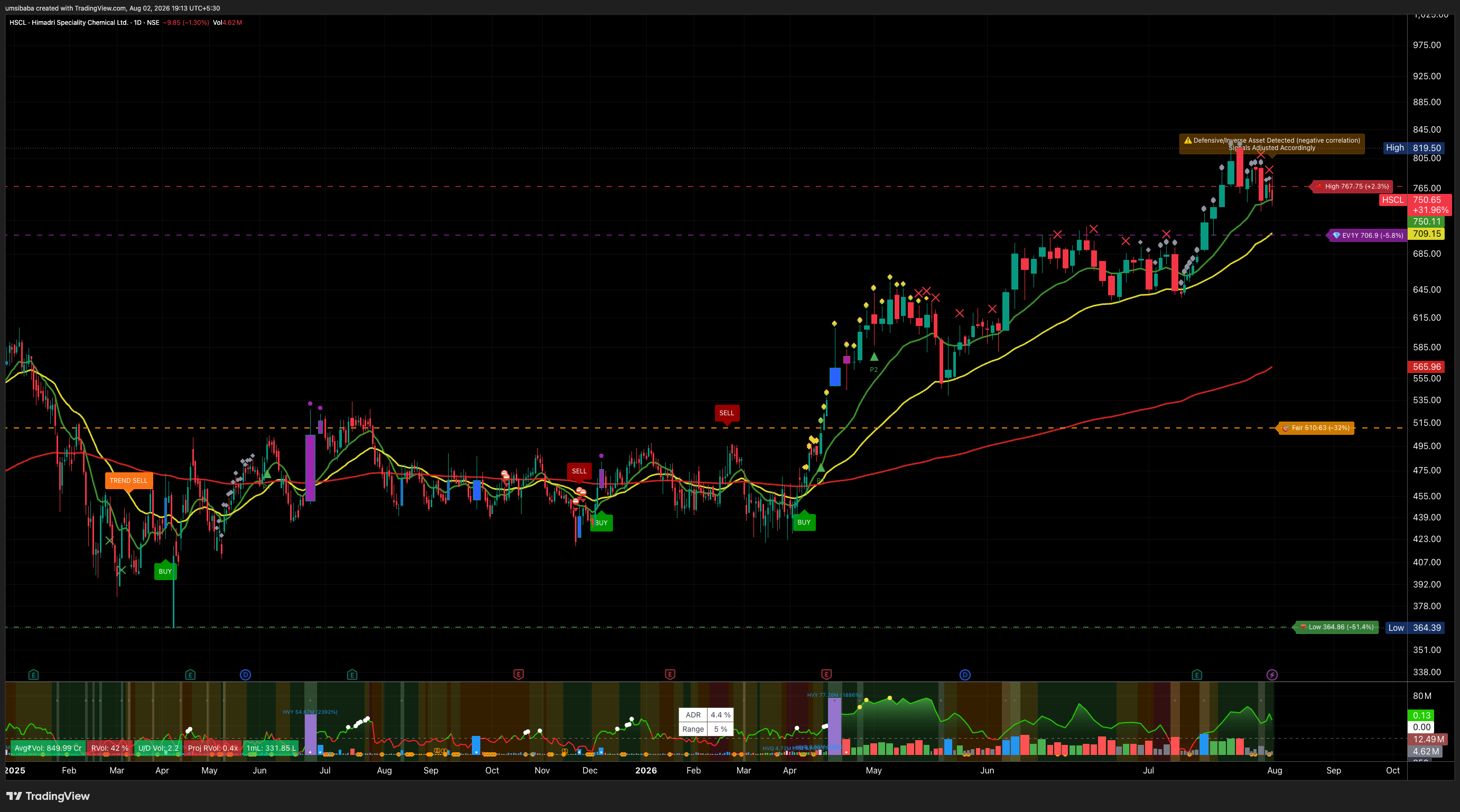
Task: Click the green earnings marker in late July 2026
Action: 1197,674
